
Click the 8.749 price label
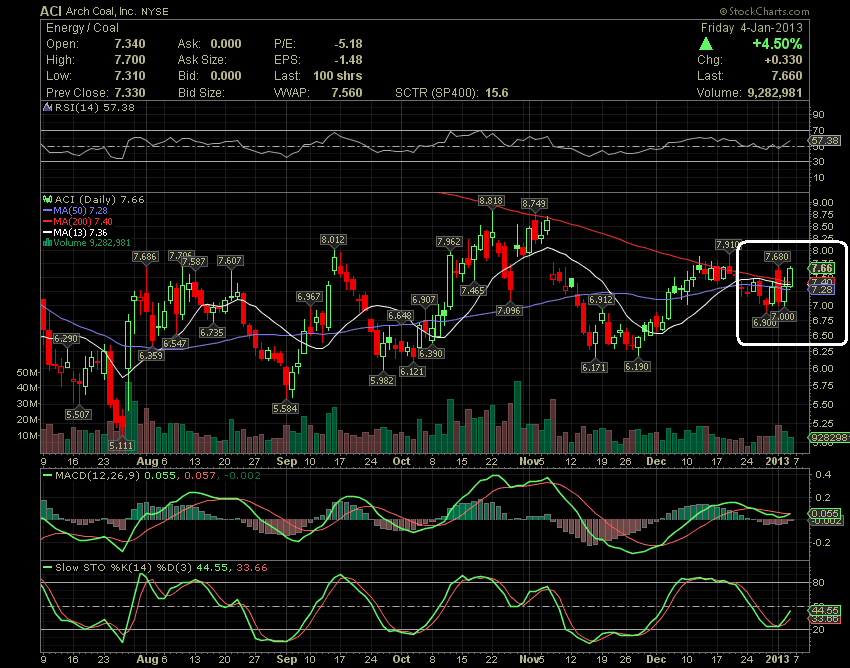tap(534, 203)
